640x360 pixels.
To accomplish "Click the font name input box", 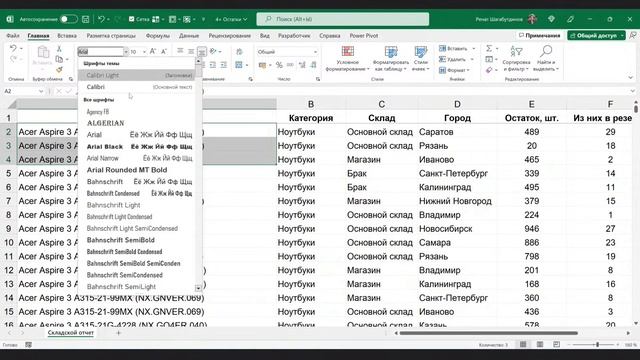I will (x=100, y=52).
